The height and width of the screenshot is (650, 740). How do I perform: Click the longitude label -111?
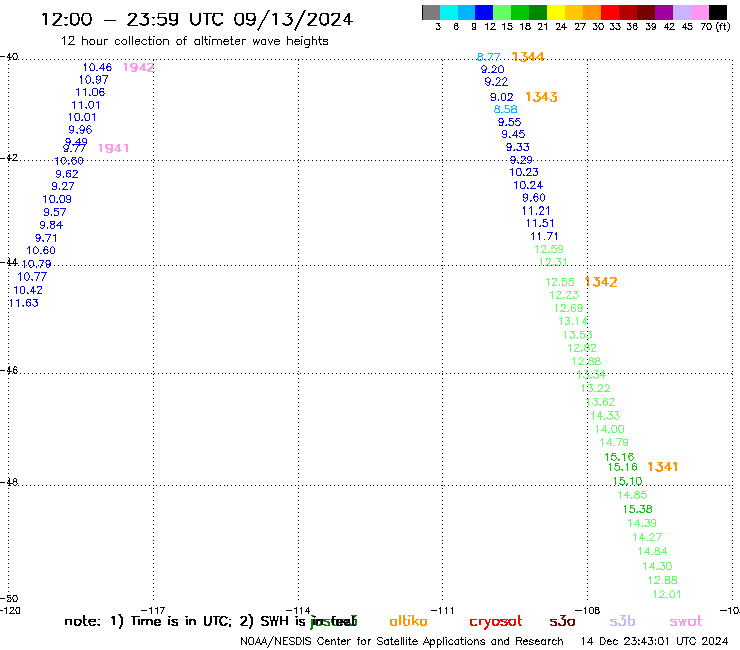pos(443,610)
